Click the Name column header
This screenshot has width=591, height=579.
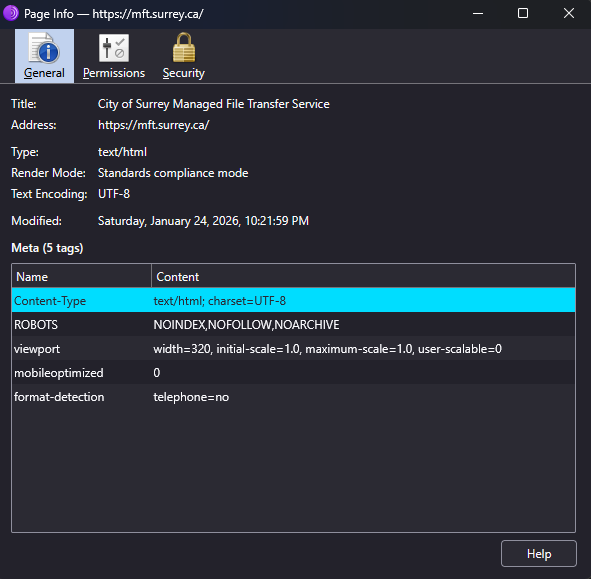(x=81, y=276)
